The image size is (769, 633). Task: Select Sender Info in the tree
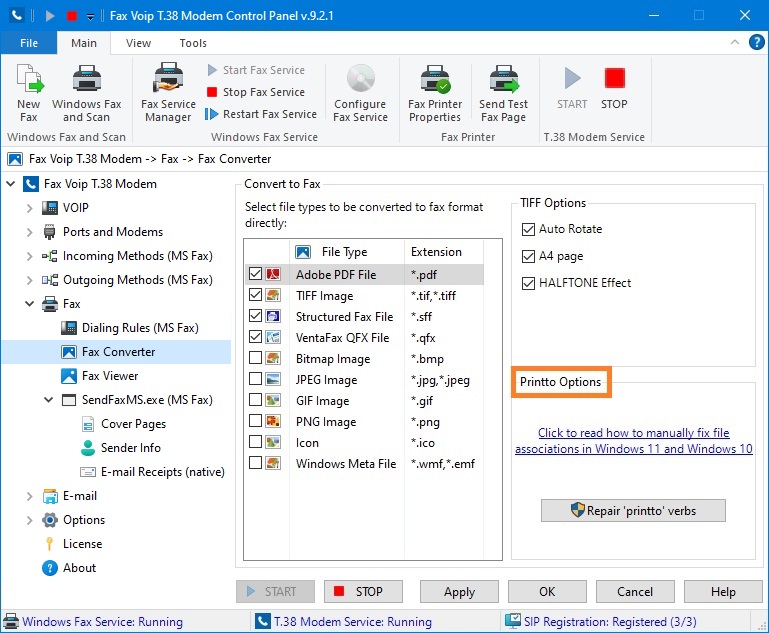coord(121,448)
